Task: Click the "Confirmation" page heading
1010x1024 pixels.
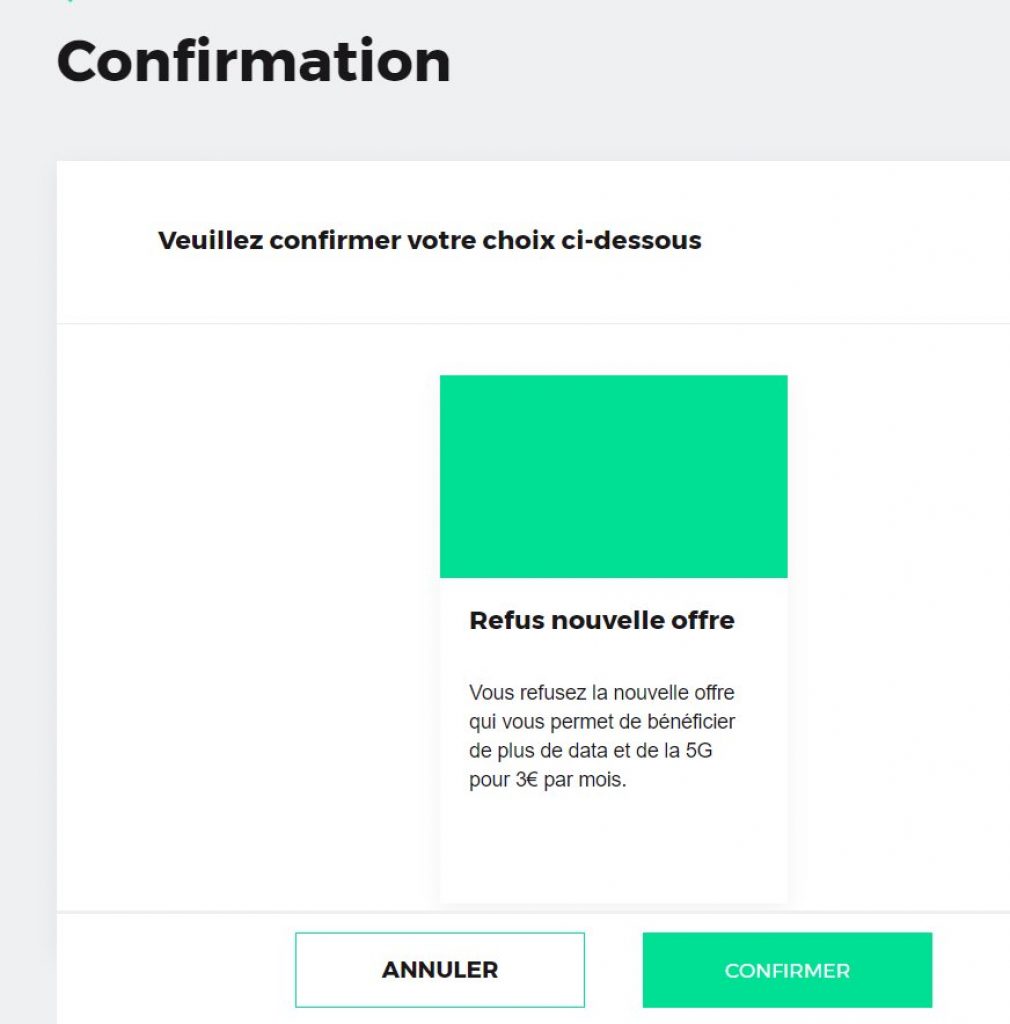Action: 254,62
